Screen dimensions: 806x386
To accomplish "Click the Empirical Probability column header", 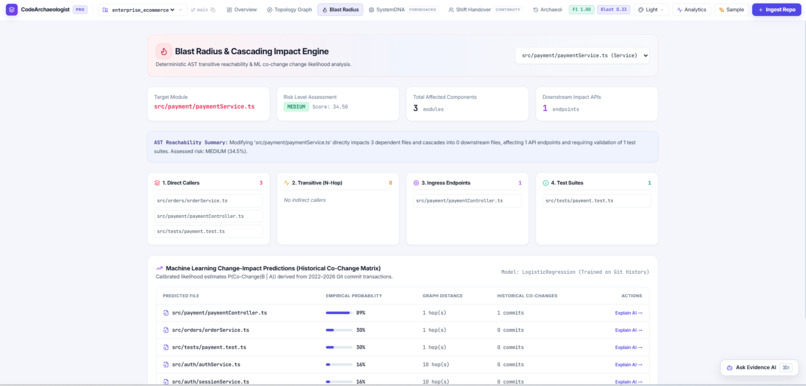I will (x=354, y=296).
